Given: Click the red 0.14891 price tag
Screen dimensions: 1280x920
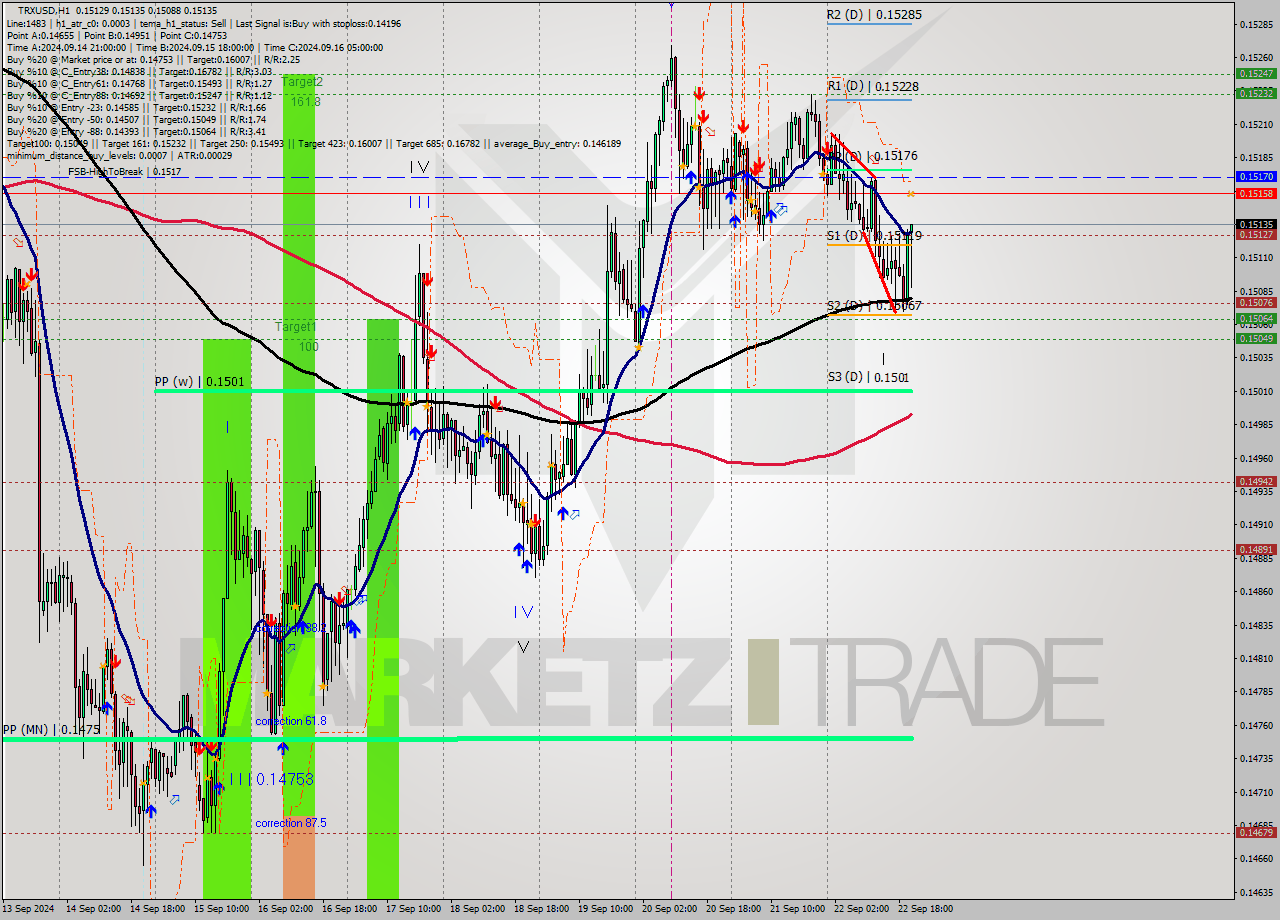Looking at the screenshot, I should coord(1256,549).
